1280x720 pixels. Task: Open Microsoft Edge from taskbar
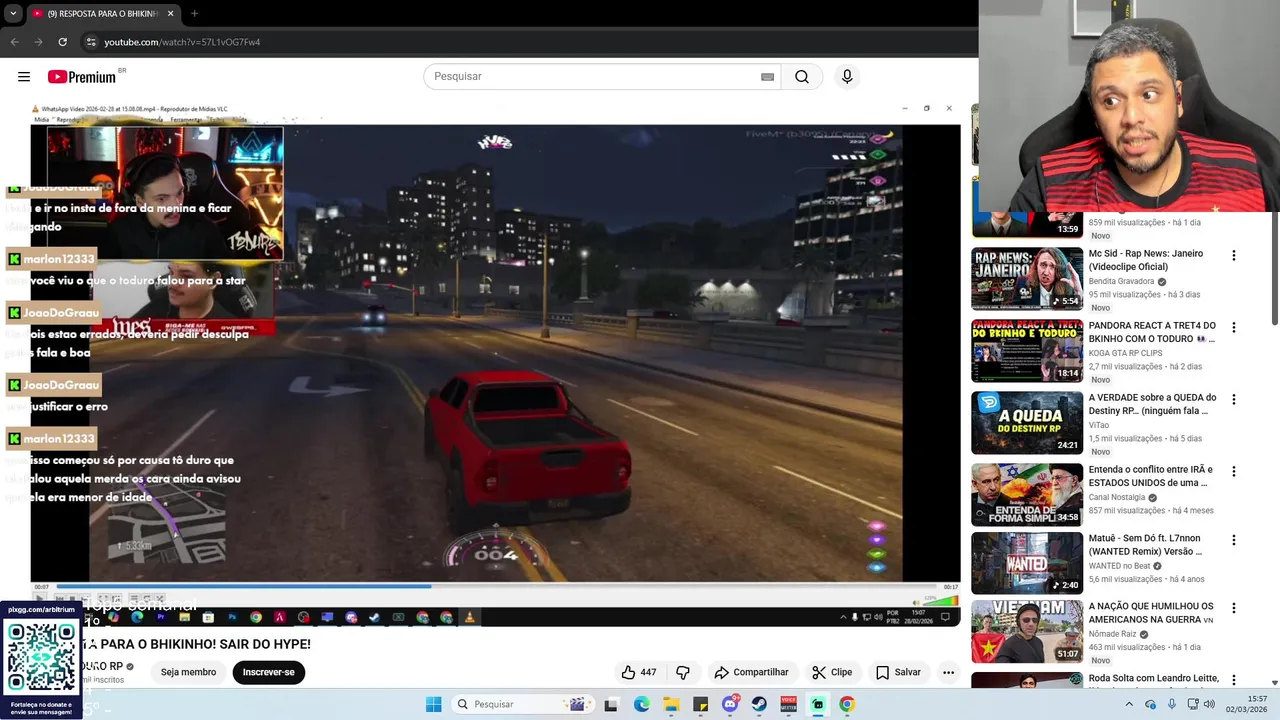(641, 704)
